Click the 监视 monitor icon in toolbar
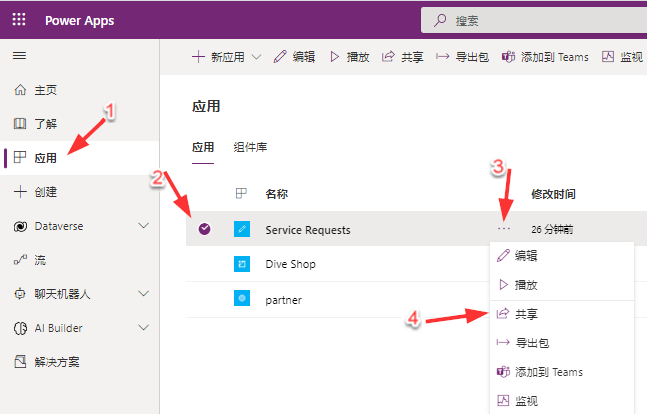The height and width of the screenshot is (414, 647). 608,56
